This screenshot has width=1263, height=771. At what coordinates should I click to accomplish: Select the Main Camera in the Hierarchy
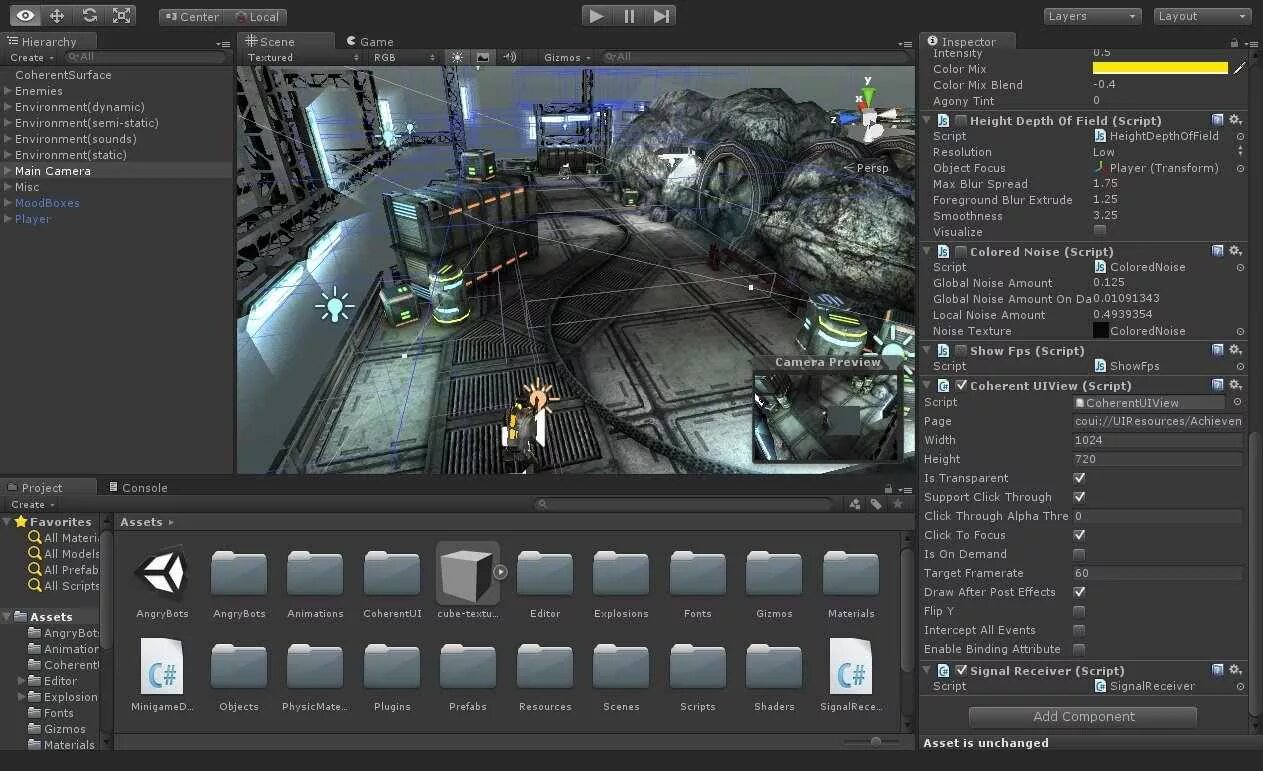[x=54, y=170]
